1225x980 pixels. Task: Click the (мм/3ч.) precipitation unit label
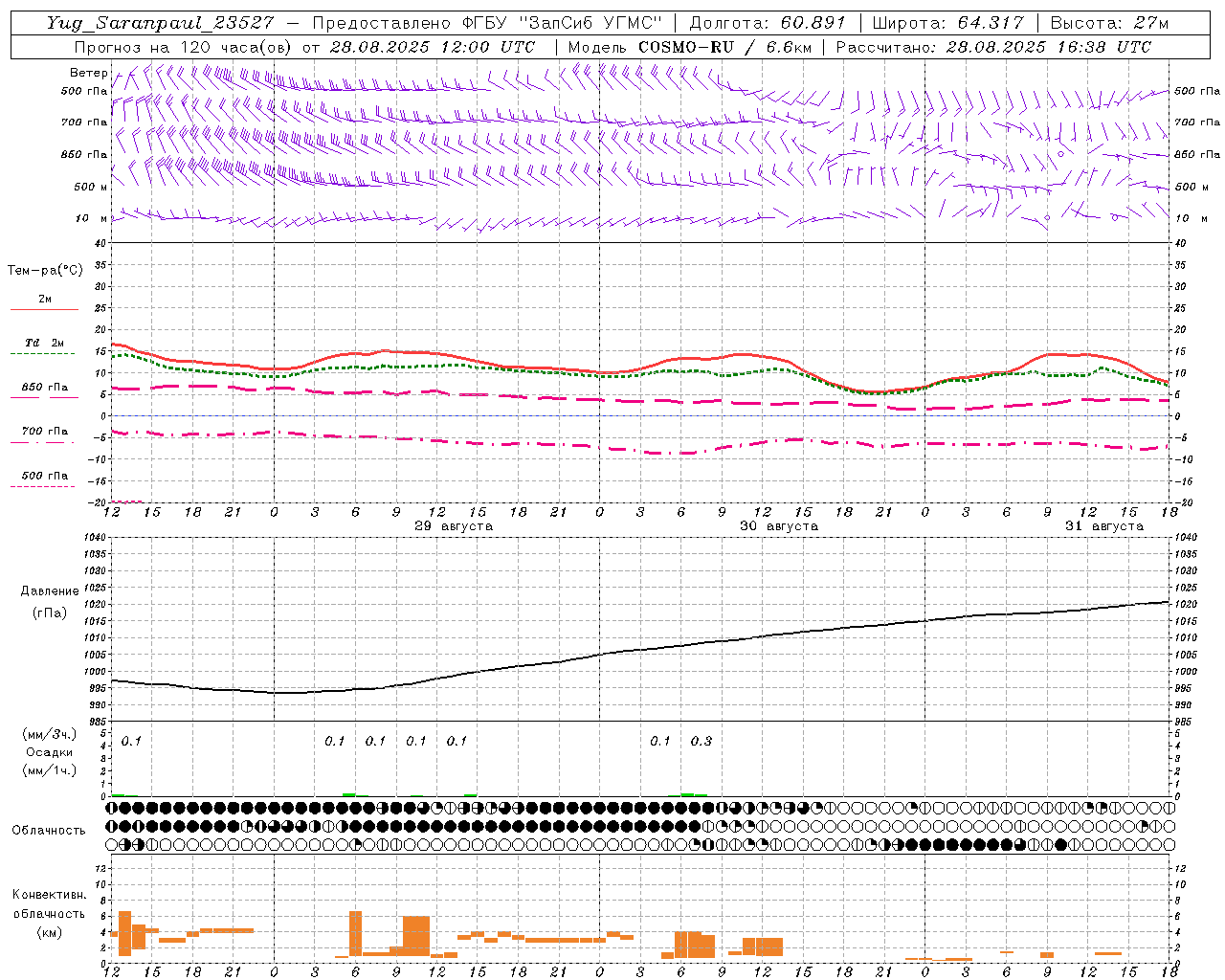pyautogui.click(x=50, y=734)
